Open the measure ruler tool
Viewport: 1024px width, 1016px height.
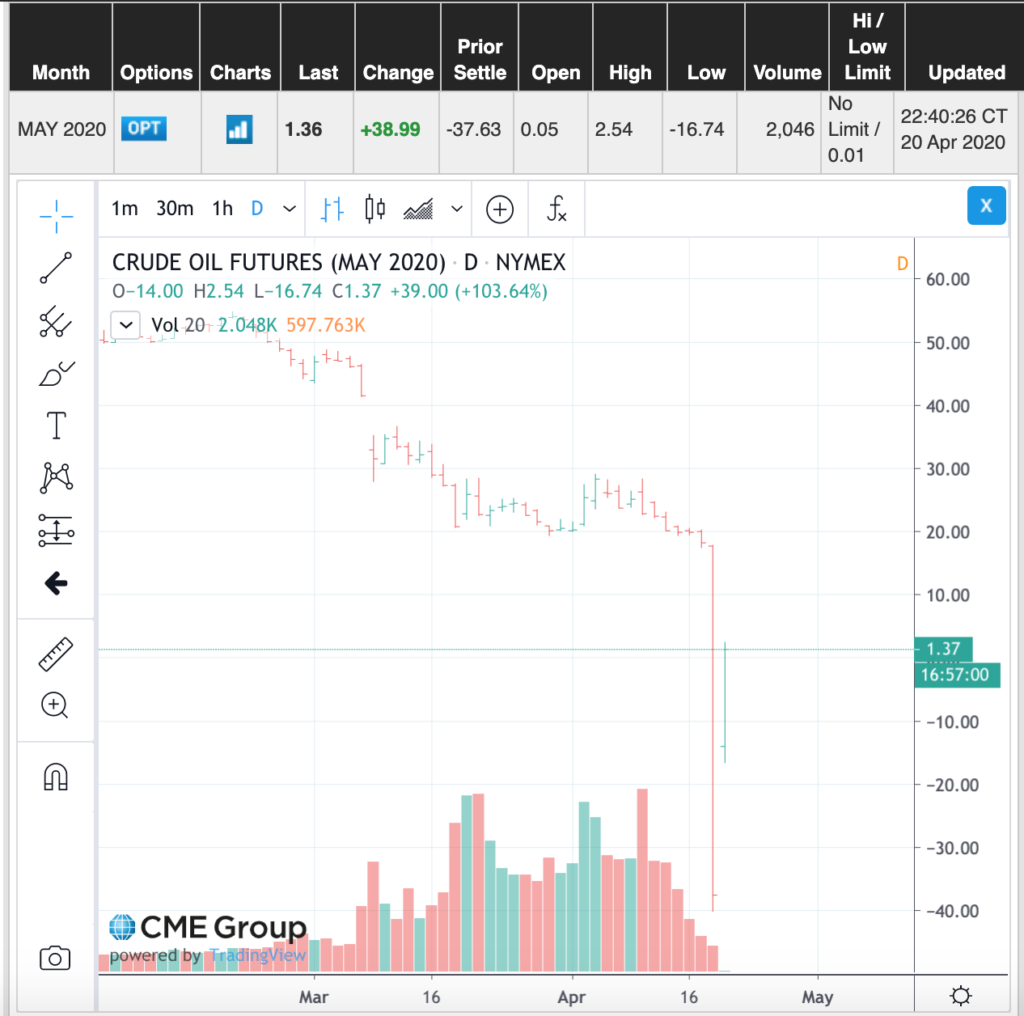point(56,654)
